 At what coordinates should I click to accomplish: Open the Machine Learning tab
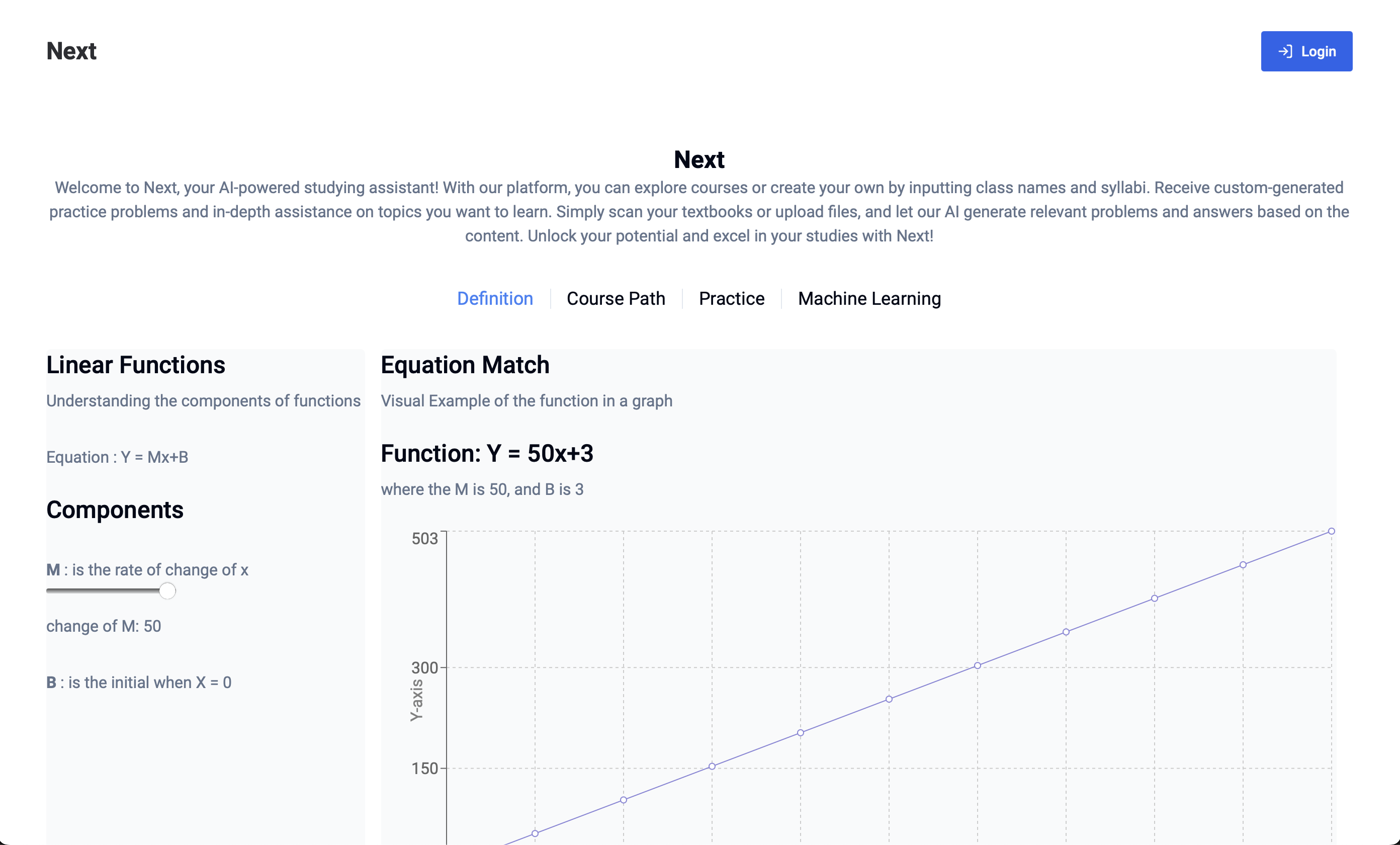[x=869, y=298]
